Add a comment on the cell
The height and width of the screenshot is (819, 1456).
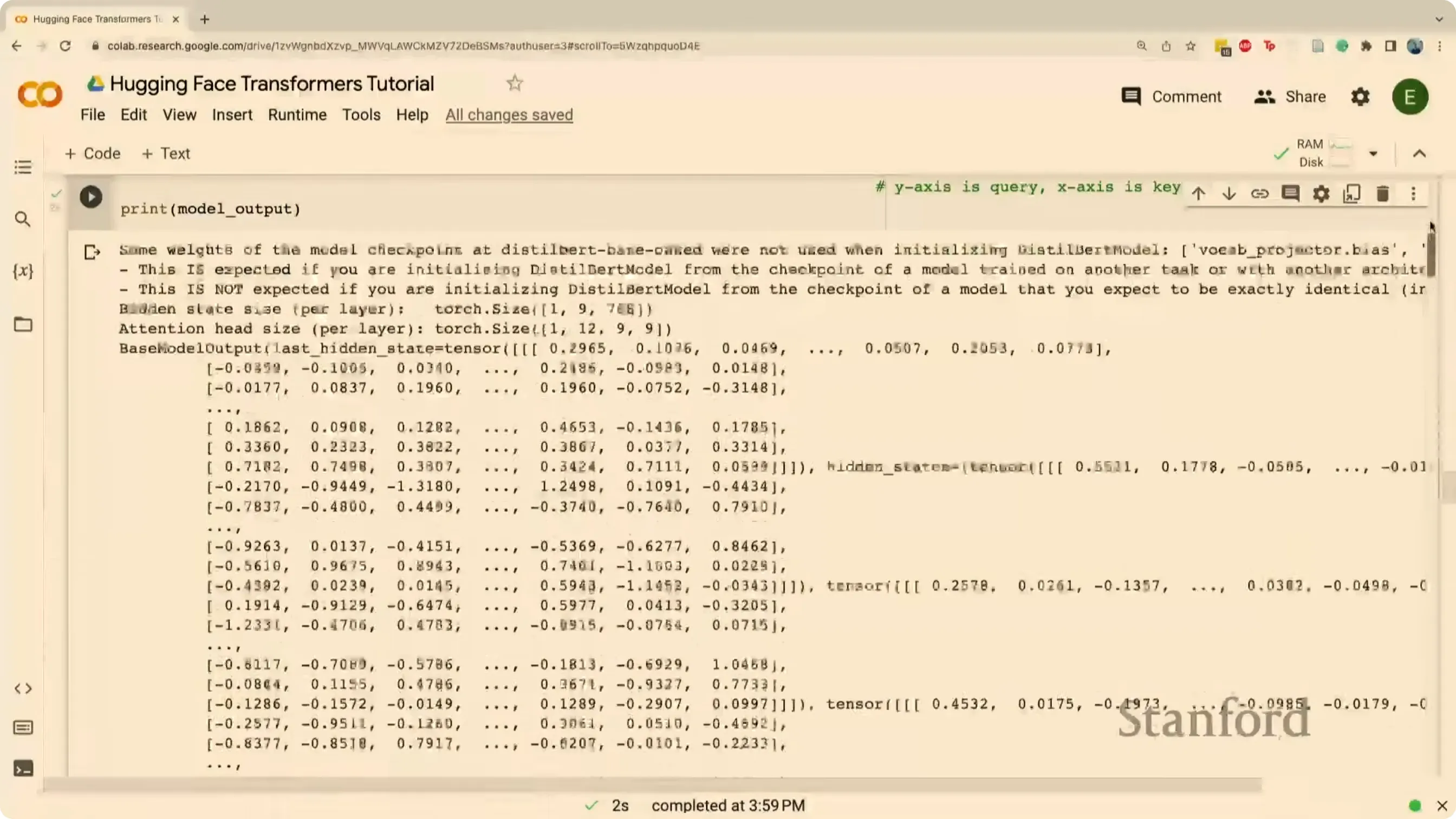point(1290,194)
